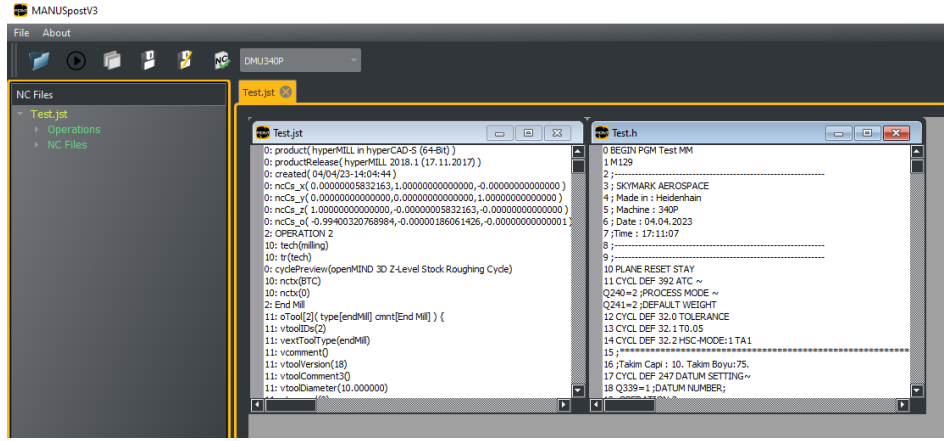Click the save disk toolbar icon

tap(148, 60)
